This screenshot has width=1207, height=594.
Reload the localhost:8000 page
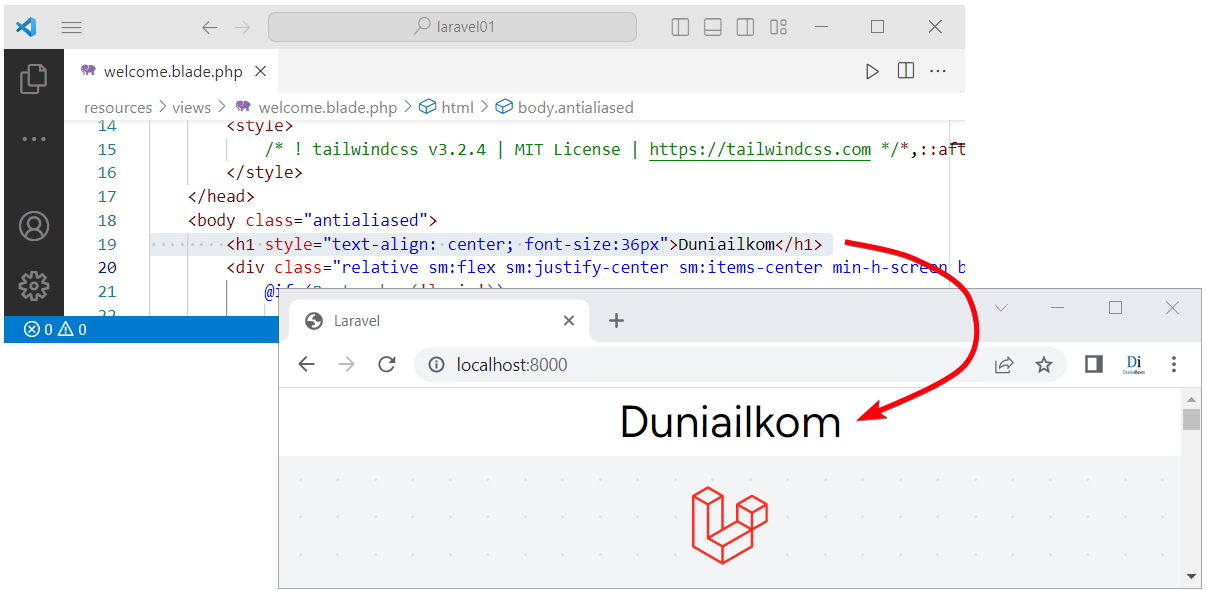[x=387, y=365]
